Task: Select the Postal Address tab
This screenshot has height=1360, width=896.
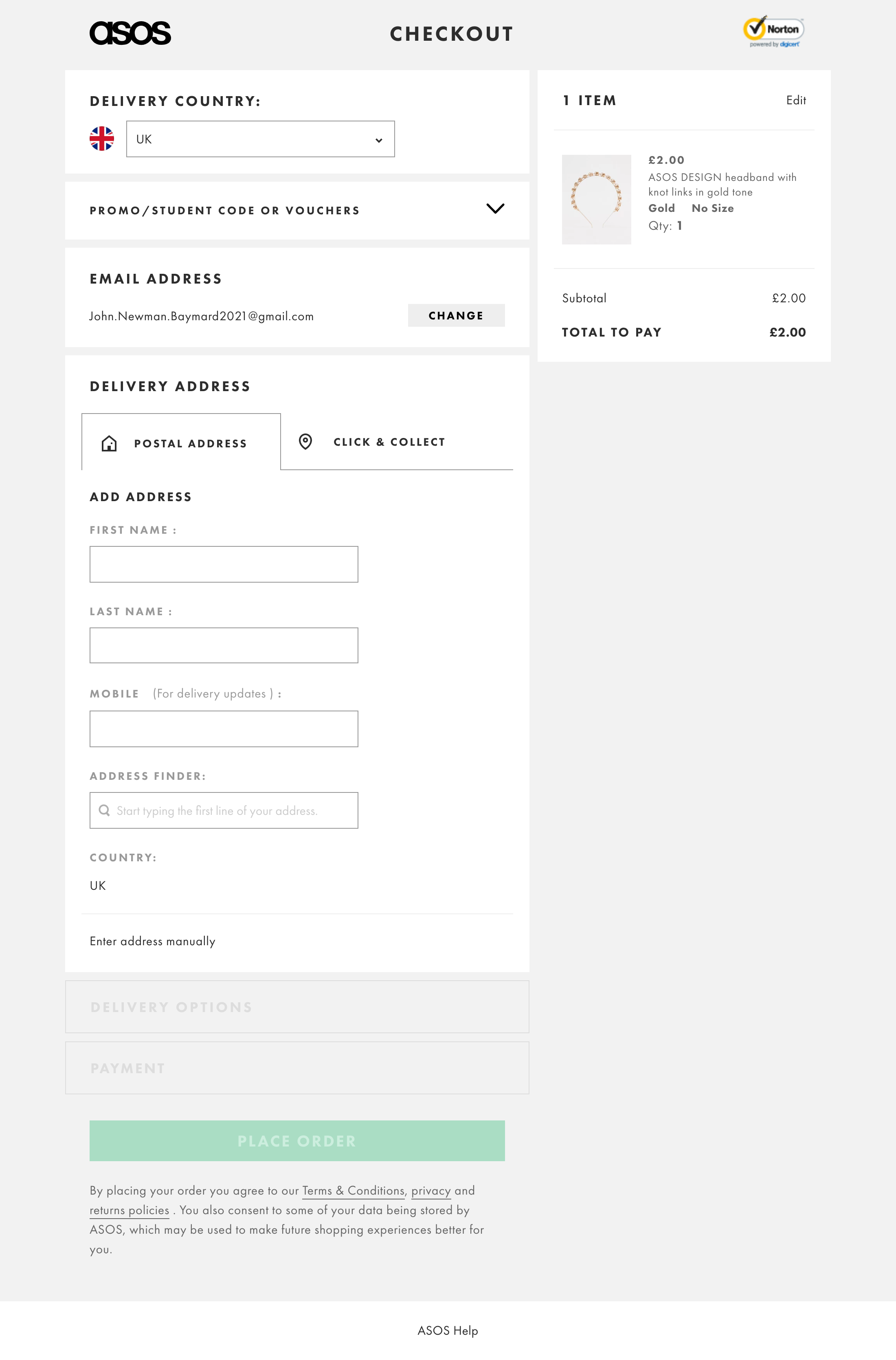Action: point(190,443)
